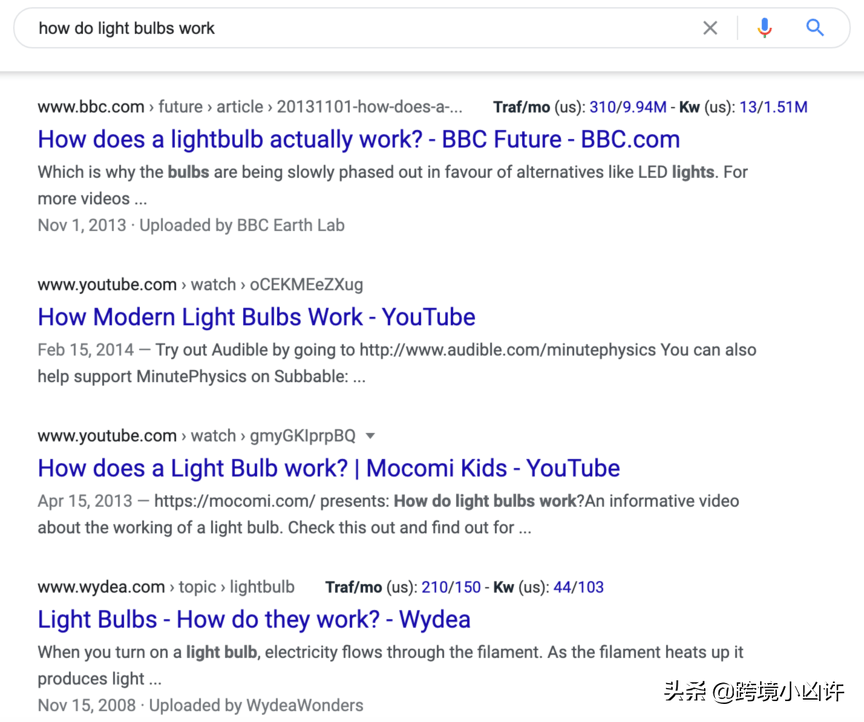Expand dropdown arrow next to gmyGKIprpBQ URL

[370, 436]
